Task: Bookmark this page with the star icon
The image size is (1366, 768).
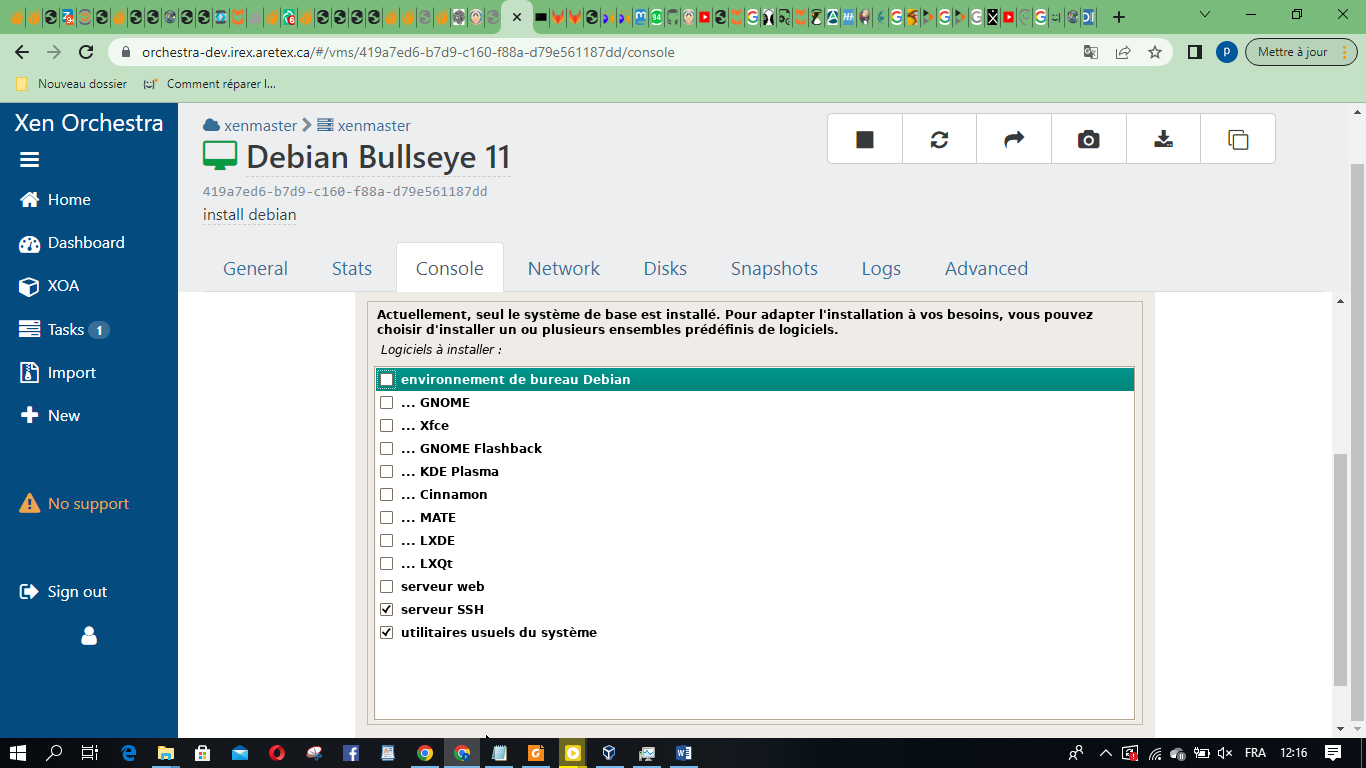Action: tap(1155, 52)
